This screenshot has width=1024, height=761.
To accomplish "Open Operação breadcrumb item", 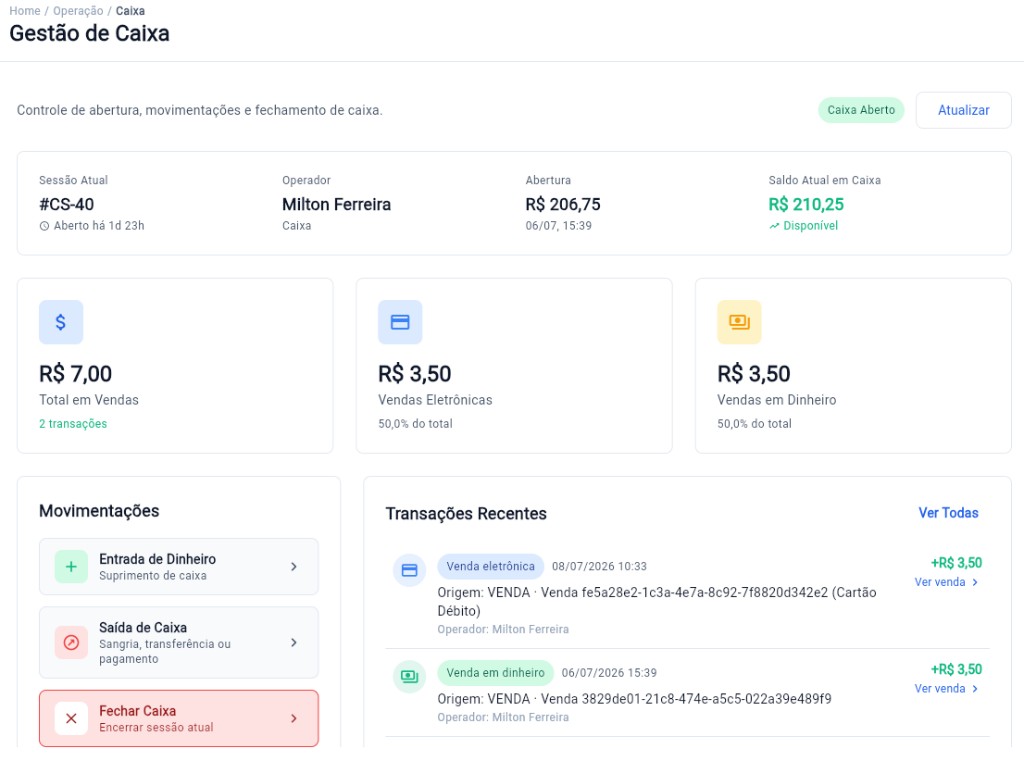I will pos(78,11).
